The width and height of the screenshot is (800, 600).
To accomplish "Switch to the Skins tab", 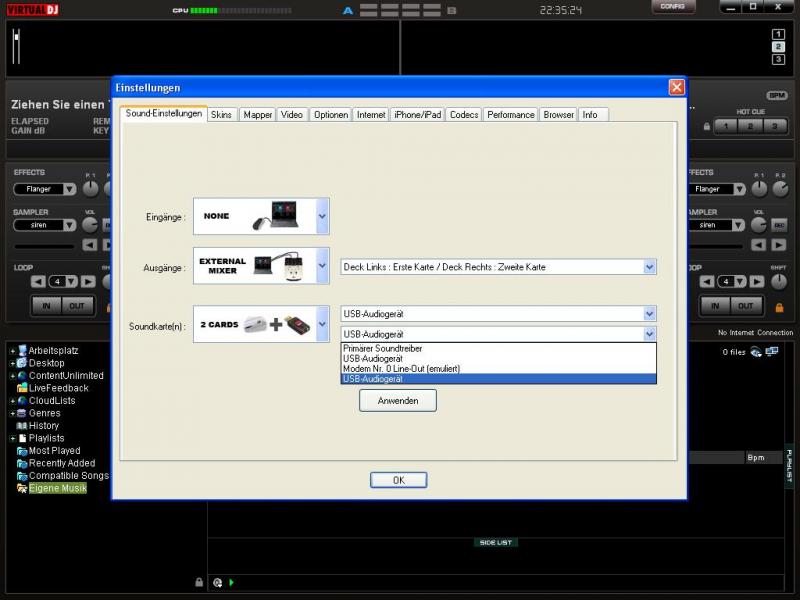I will coord(221,114).
